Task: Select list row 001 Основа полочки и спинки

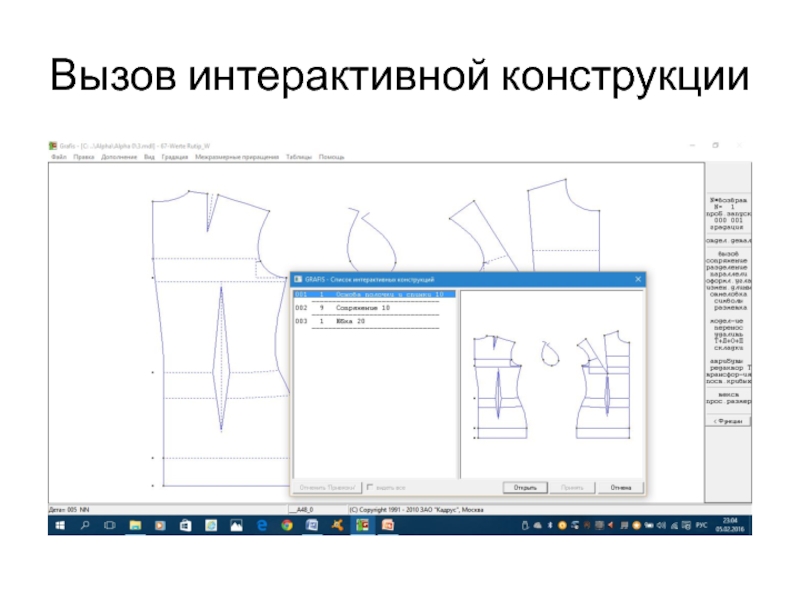Action: (x=374, y=294)
